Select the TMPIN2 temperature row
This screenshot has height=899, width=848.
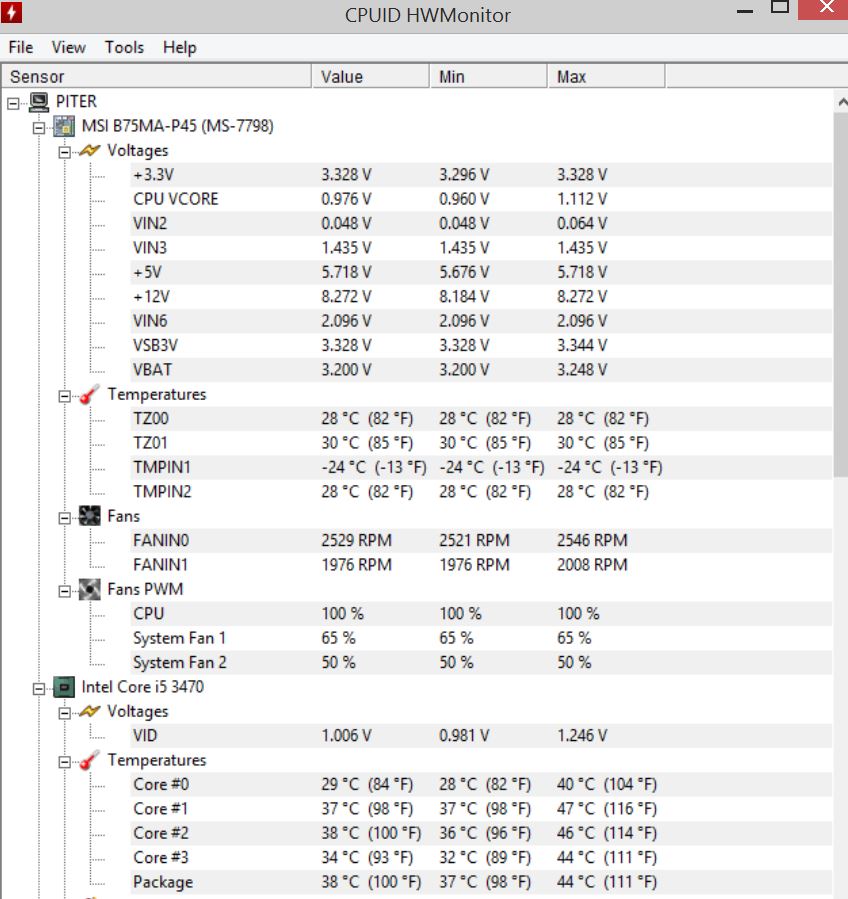coord(480,491)
